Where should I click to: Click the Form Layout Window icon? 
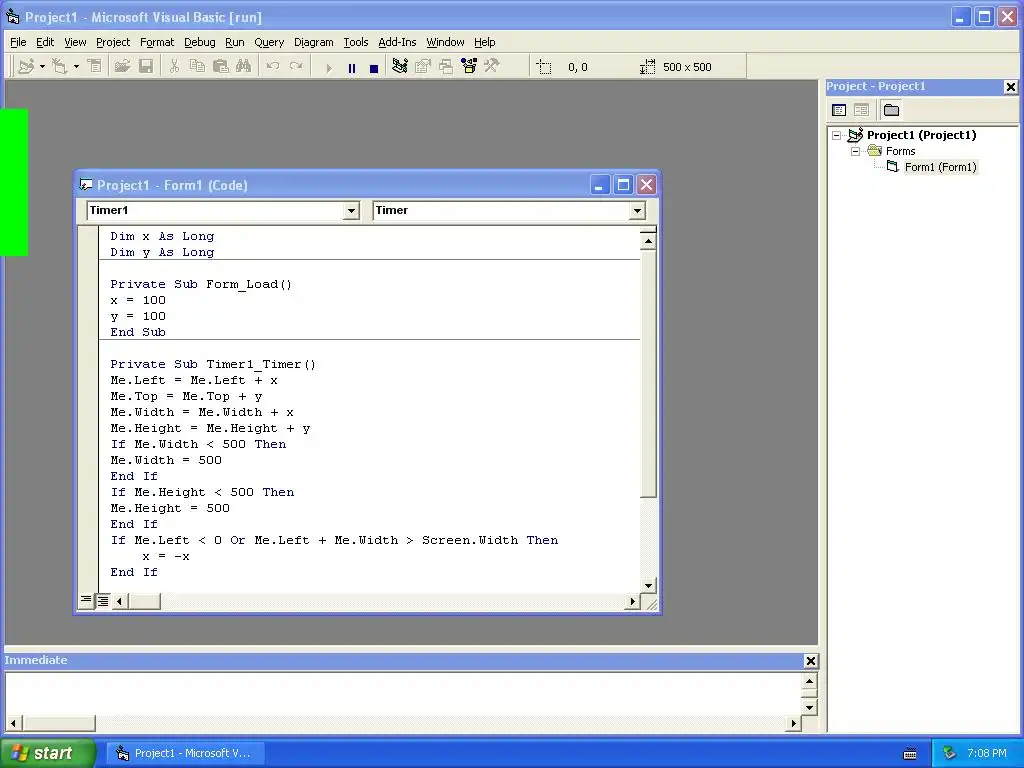(446, 67)
